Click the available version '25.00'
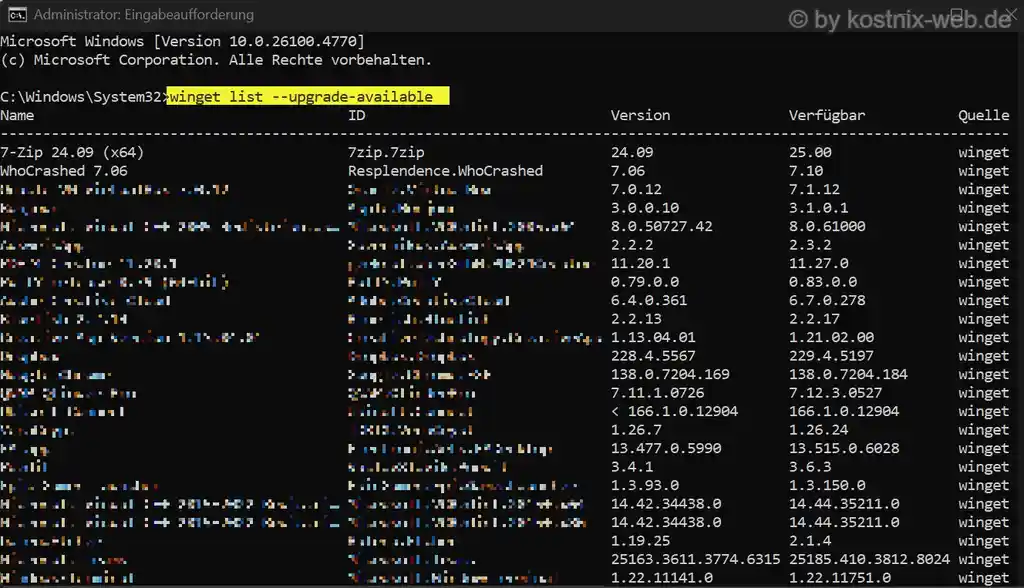The height and width of the screenshot is (588, 1024). coord(810,152)
